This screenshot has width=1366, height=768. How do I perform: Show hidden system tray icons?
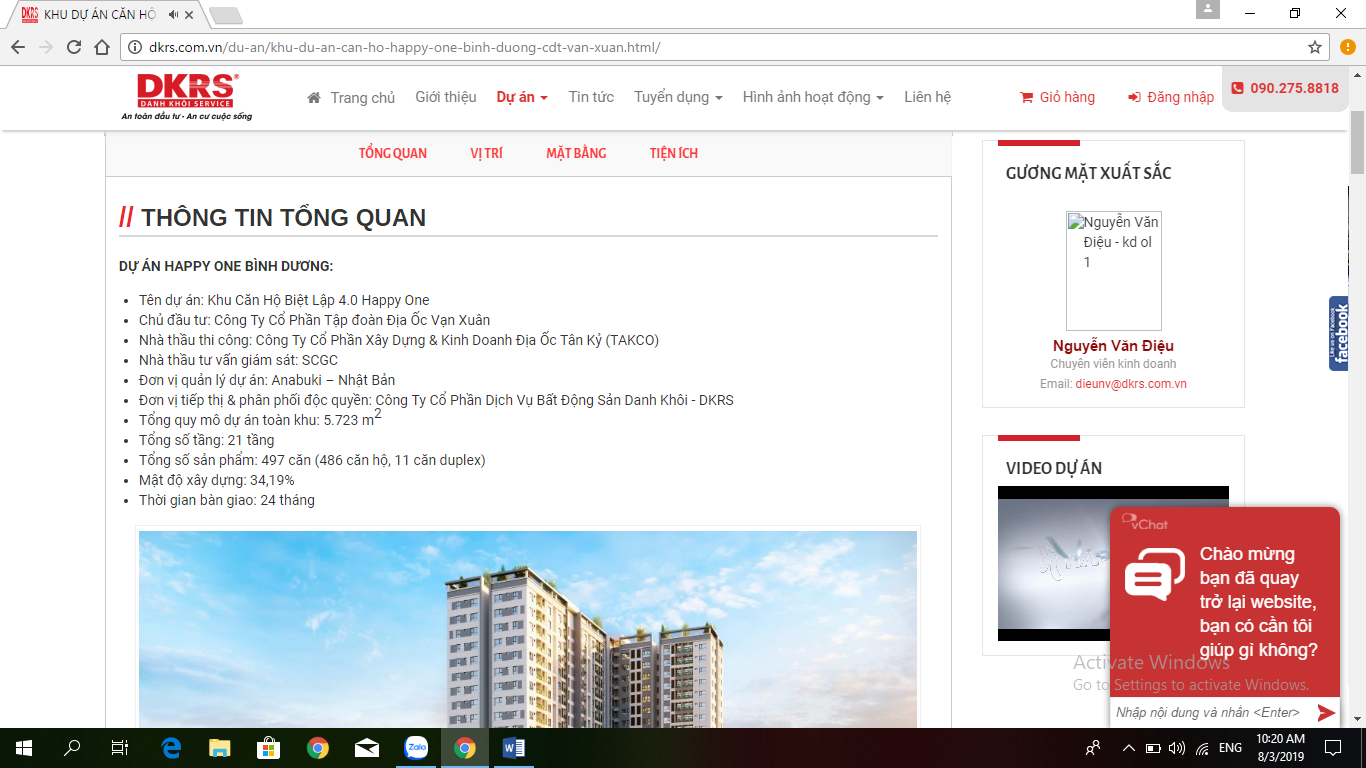tap(1128, 748)
